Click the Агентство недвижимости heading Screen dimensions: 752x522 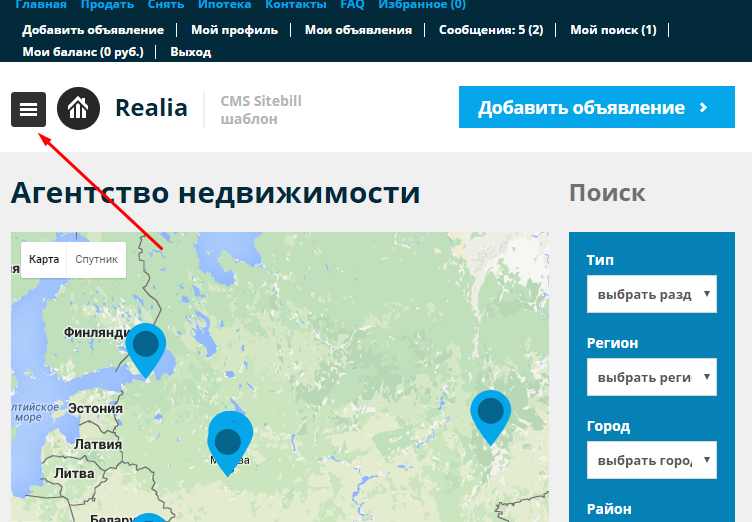coord(215,193)
